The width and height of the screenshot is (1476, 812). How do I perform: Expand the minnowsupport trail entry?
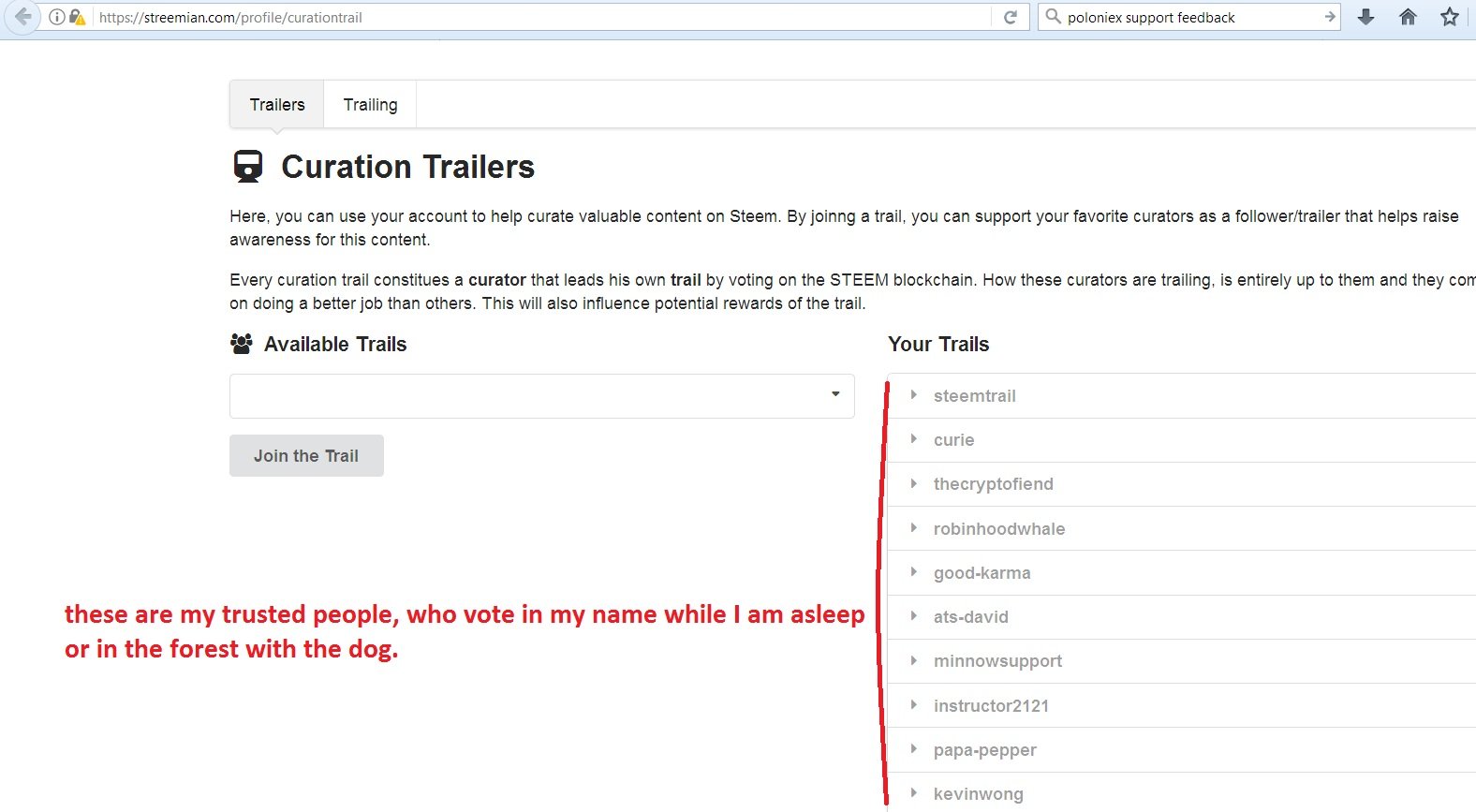(x=1181, y=661)
